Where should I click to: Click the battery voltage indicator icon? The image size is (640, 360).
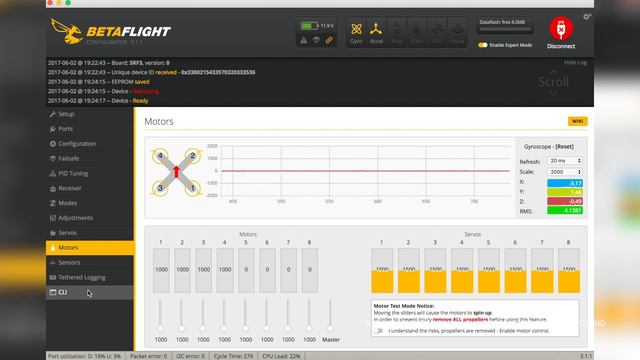309,26
